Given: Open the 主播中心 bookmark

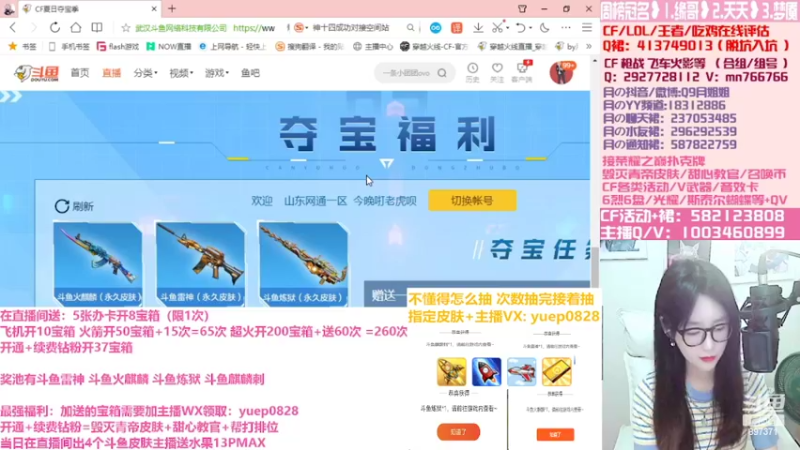Looking at the screenshot, I should [373, 46].
